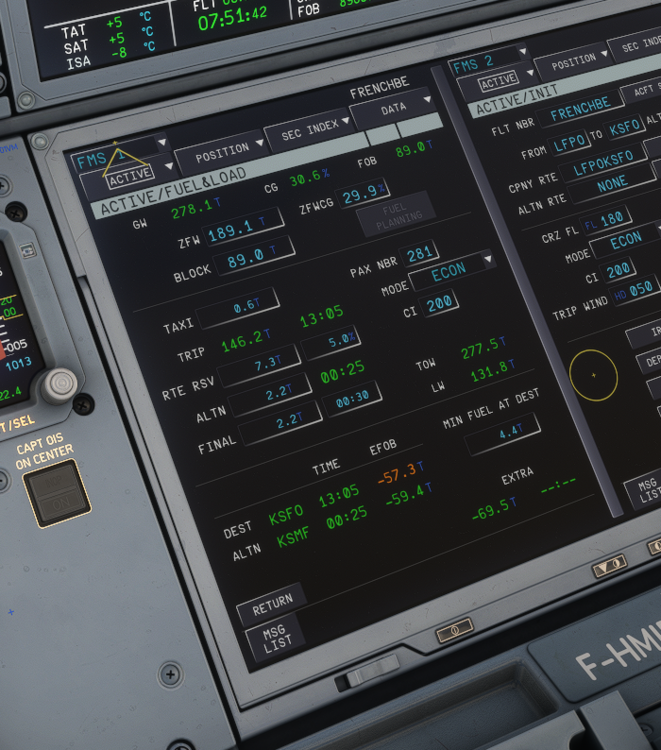Select the BLOCK fuel 89.0 field

pos(253,256)
